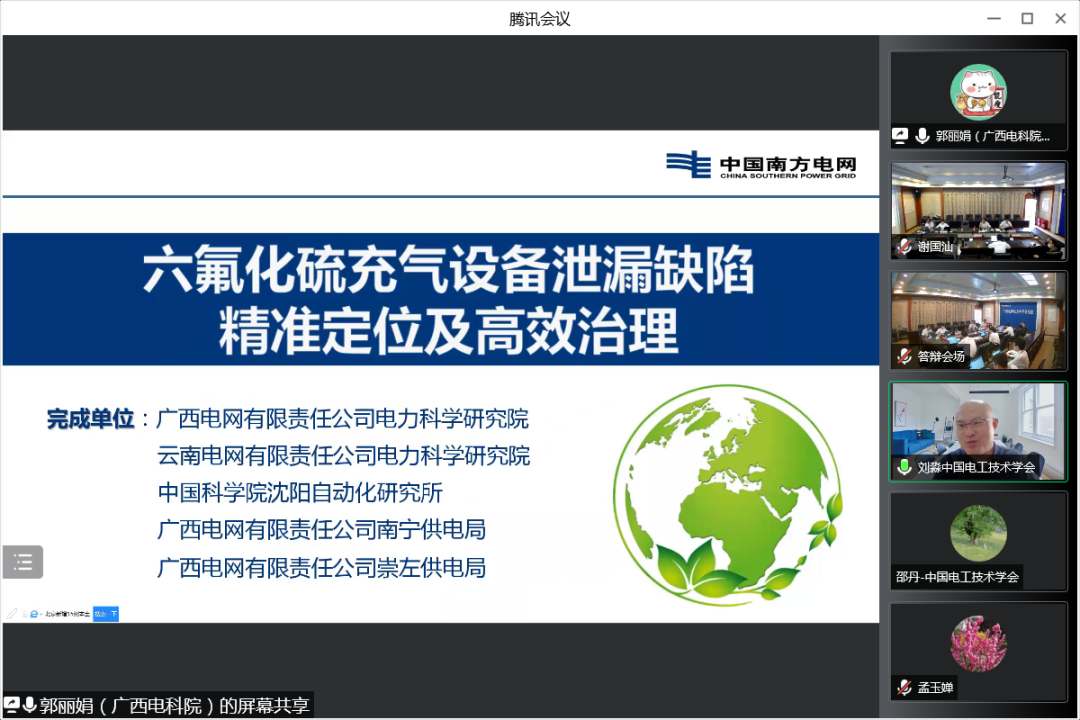Click the Internet Explorer icon in the taskbar area
This screenshot has width=1080, height=720.
click(33, 614)
